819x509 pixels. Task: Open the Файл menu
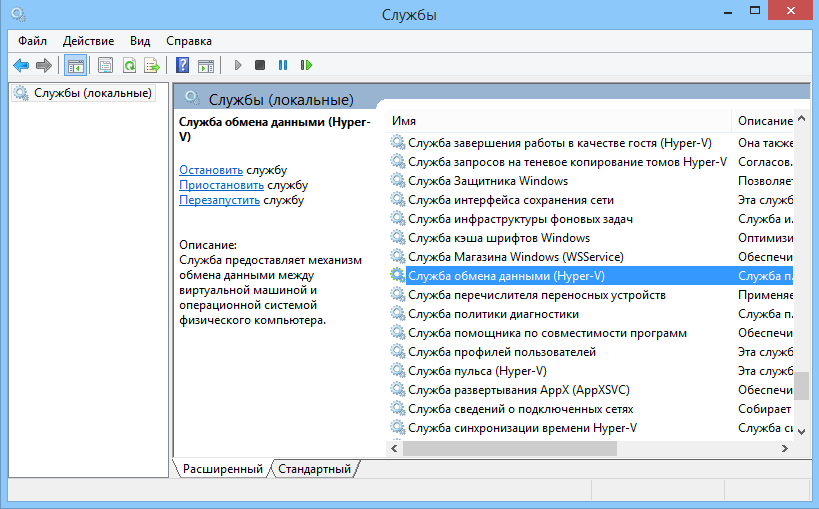[32, 41]
